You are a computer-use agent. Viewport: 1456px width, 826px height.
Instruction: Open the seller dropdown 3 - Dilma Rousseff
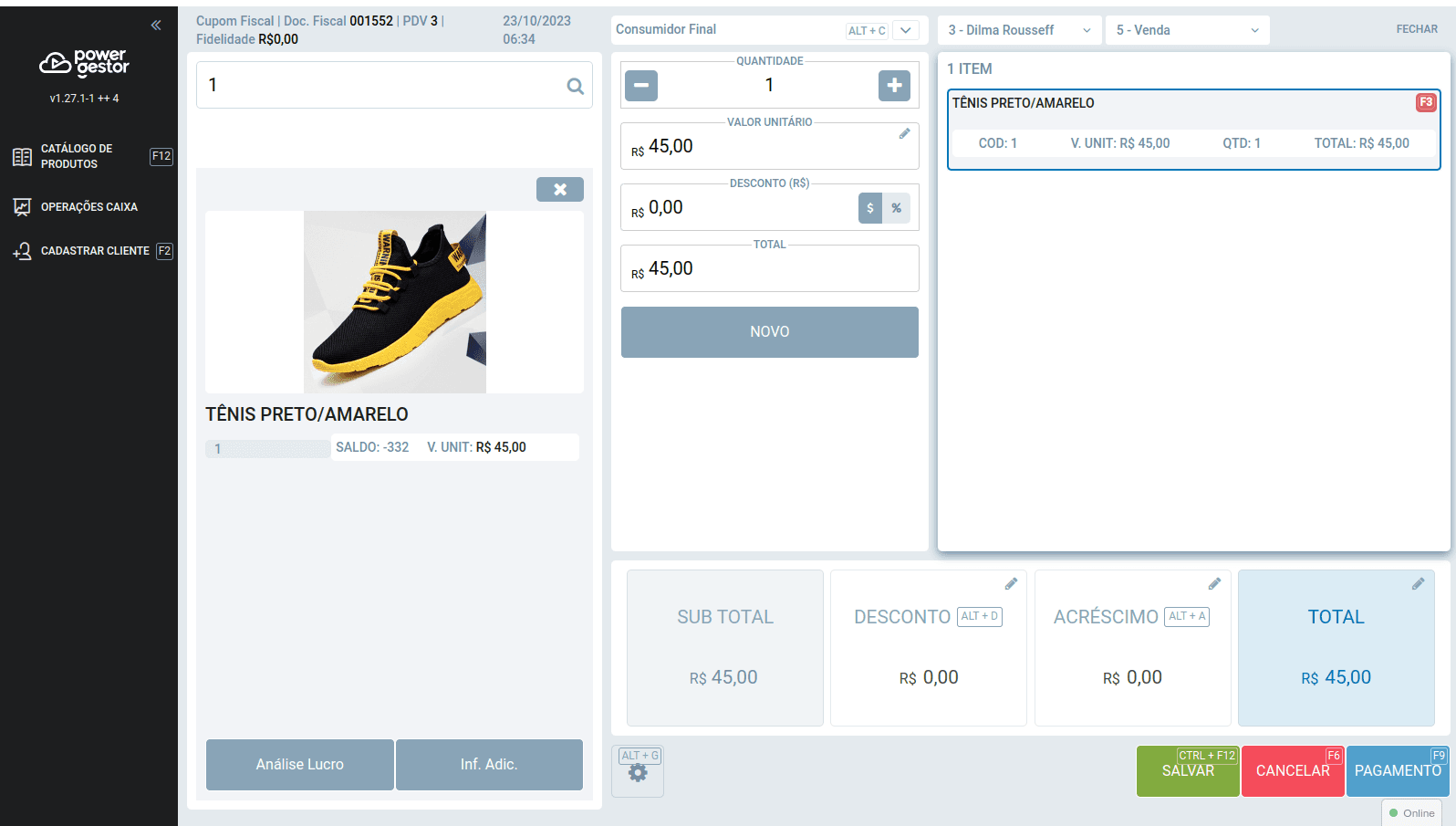(x=1020, y=30)
